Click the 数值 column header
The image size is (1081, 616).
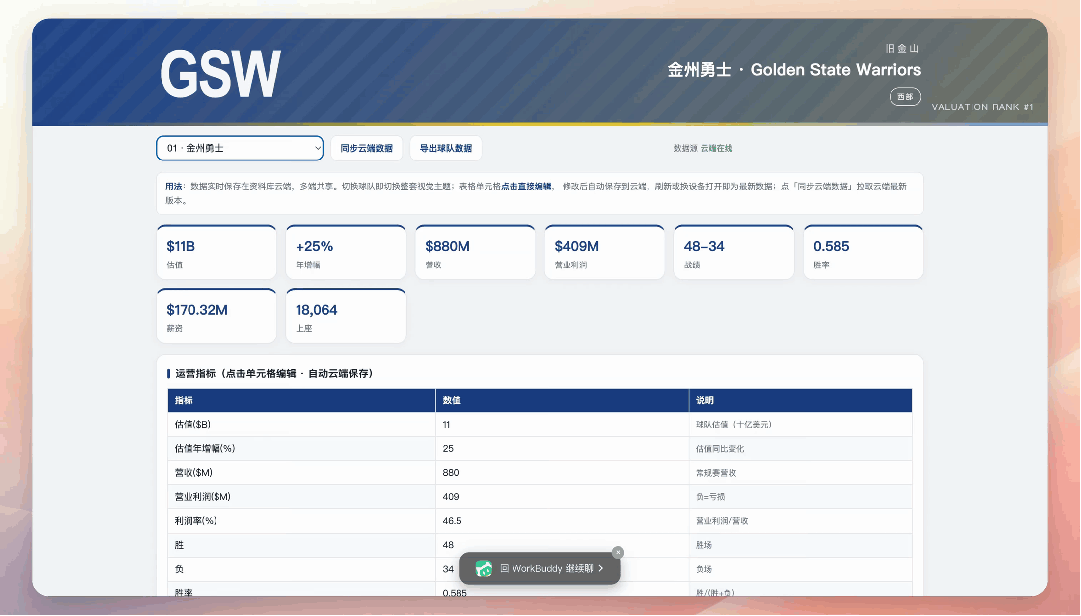point(562,400)
